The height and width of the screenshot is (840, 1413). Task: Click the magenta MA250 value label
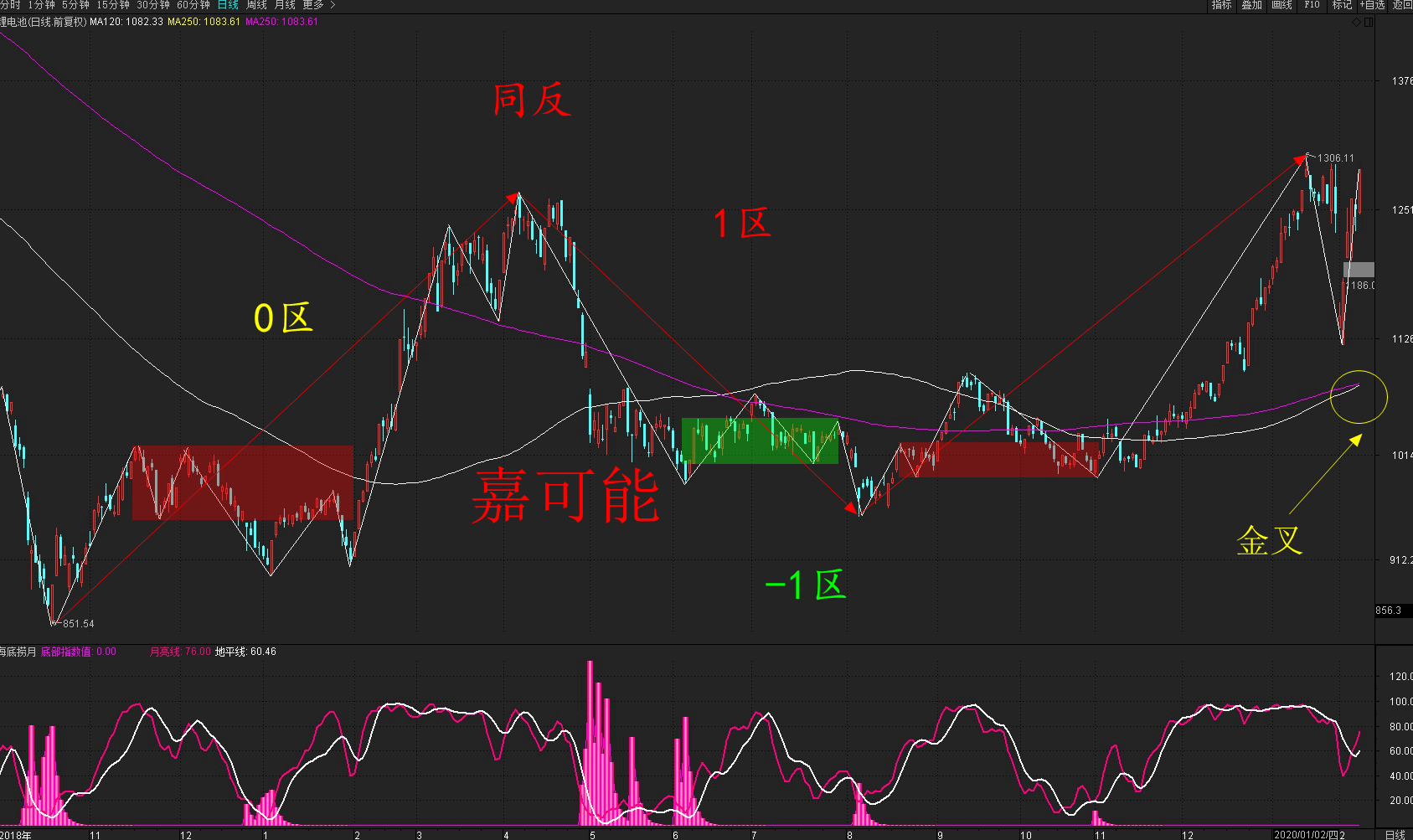281,22
